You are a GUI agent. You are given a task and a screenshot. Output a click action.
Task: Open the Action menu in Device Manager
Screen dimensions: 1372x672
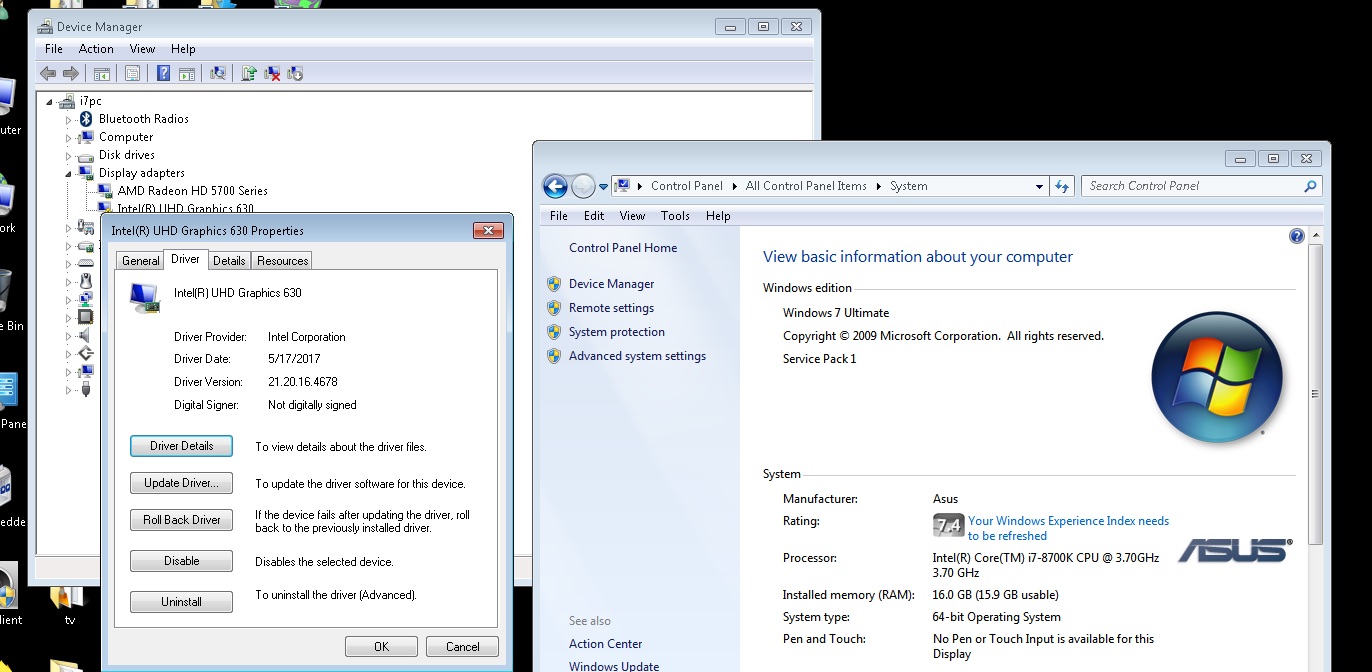click(x=96, y=49)
